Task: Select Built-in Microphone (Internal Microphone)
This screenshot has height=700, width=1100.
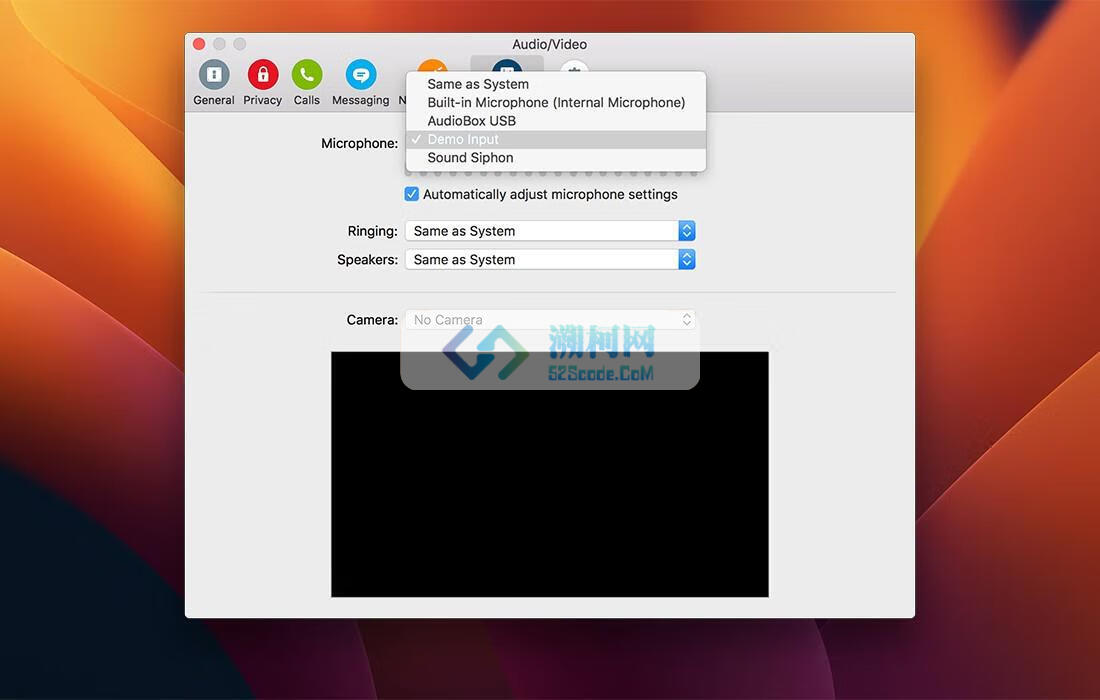Action: click(556, 102)
